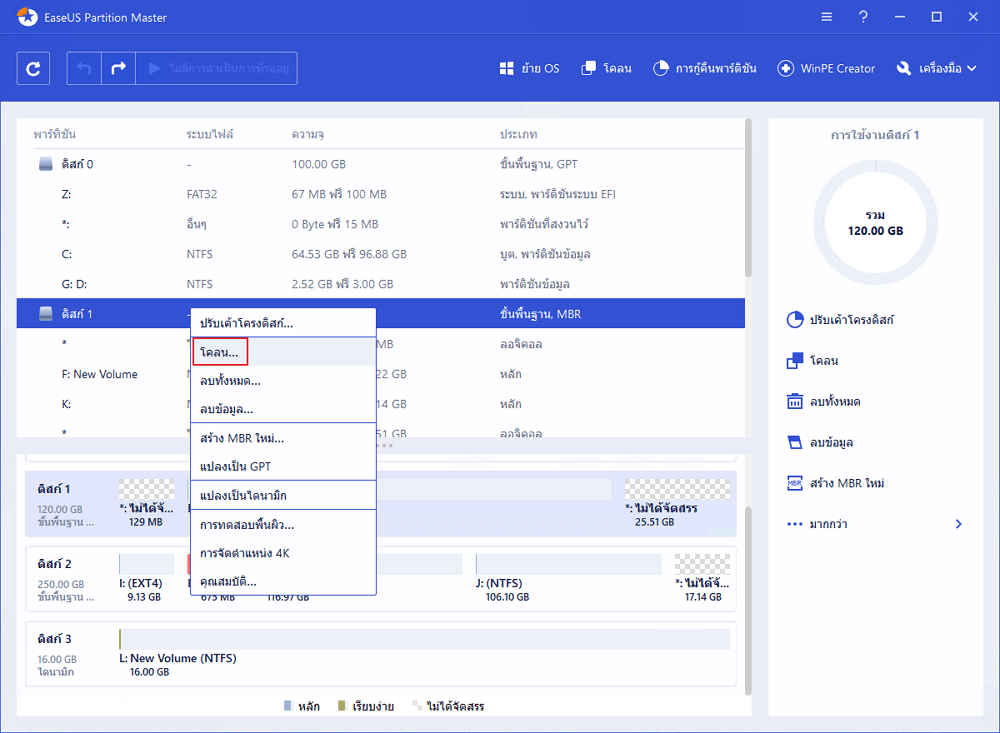1000x733 pixels.
Task: Click the 120.00 GB disk usage donut chart
Action: coord(876,223)
